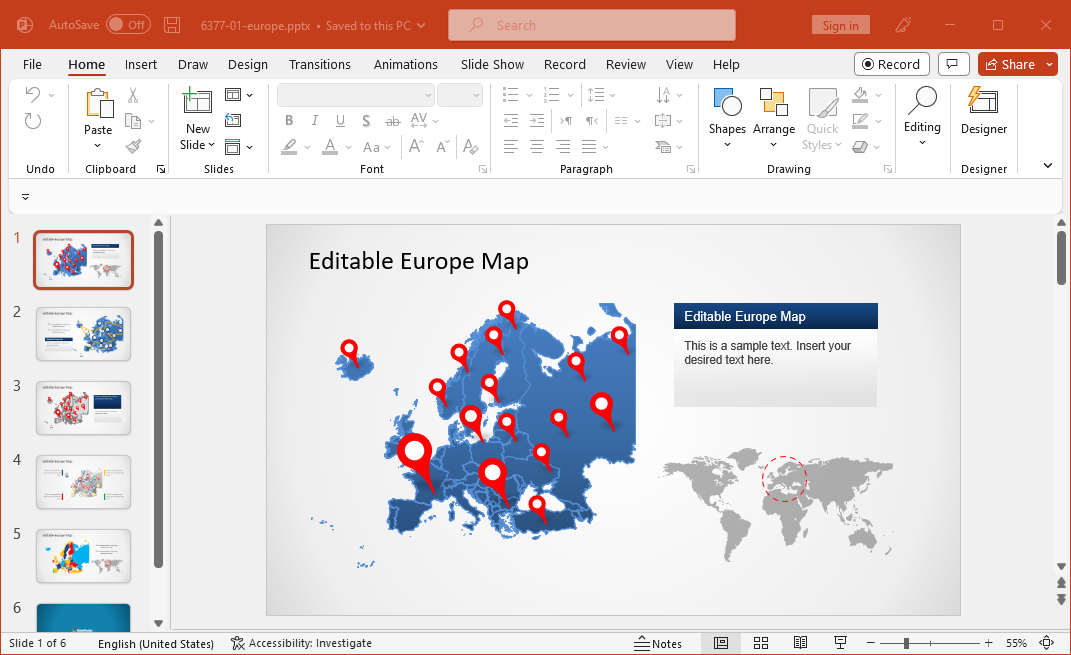Image resolution: width=1071 pixels, height=655 pixels.
Task: Start Slide Show from status bar
Action: coord(840,643)
